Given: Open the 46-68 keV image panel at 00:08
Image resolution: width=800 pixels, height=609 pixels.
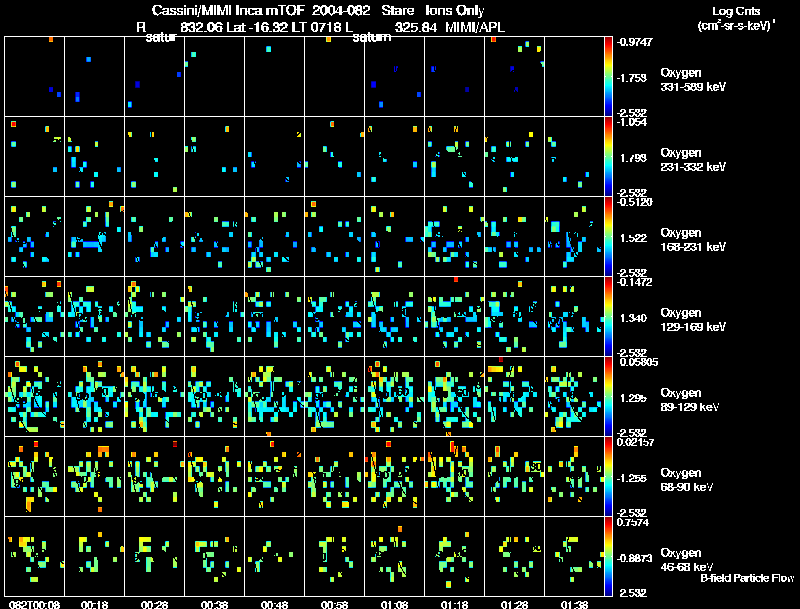Looking at the screenshot, I should 34,556.
